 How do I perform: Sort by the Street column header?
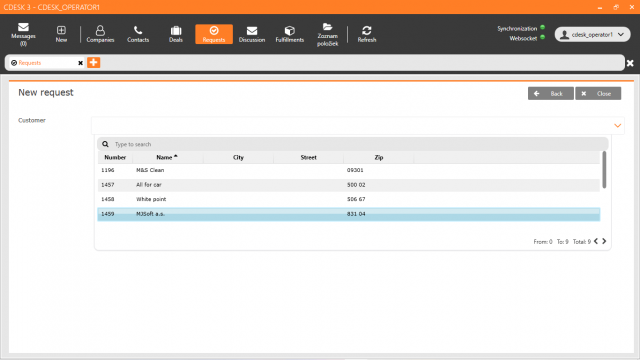click(309, 157)
